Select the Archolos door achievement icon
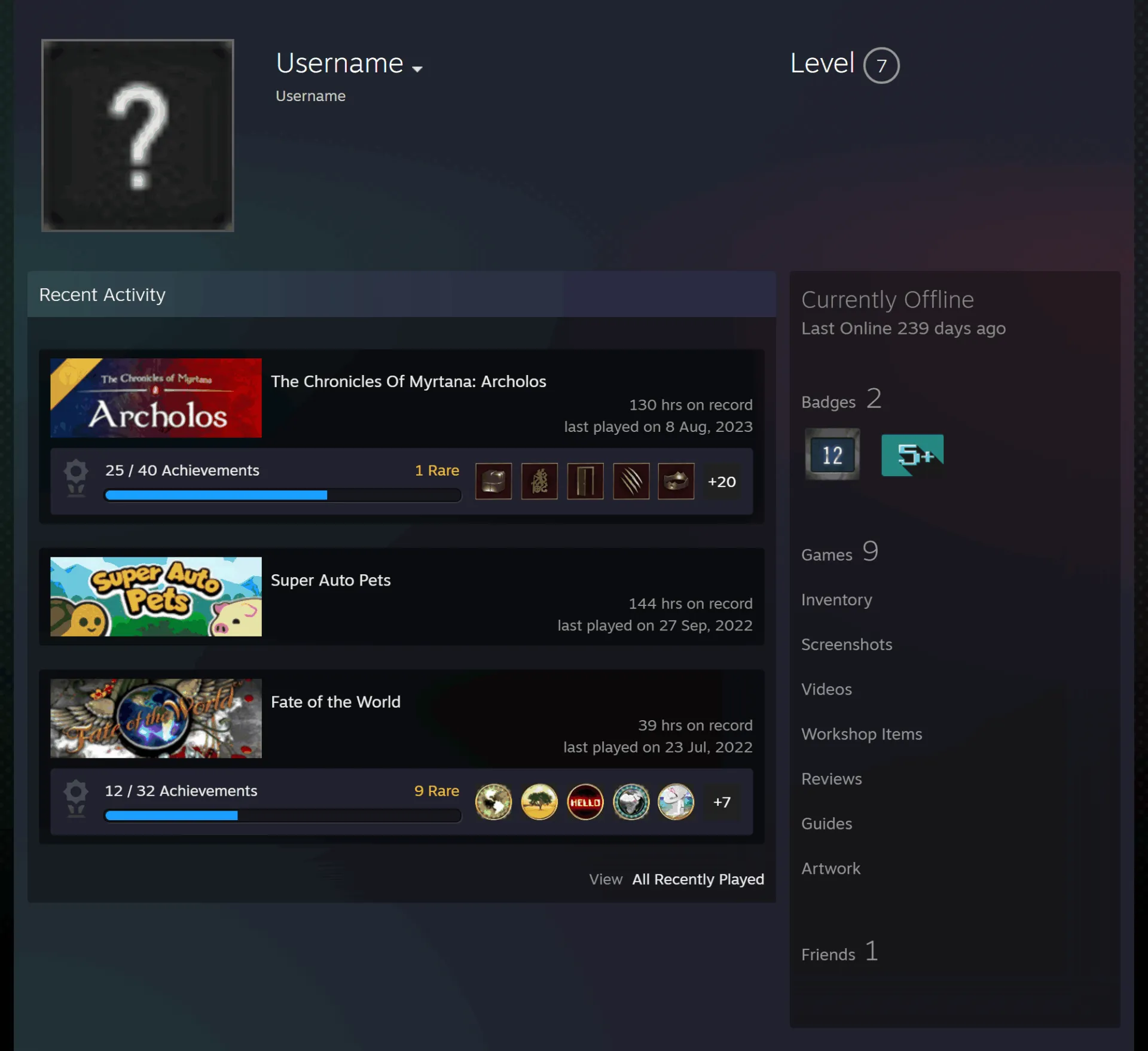The image size is (1148, 1051). pos(585,481)
